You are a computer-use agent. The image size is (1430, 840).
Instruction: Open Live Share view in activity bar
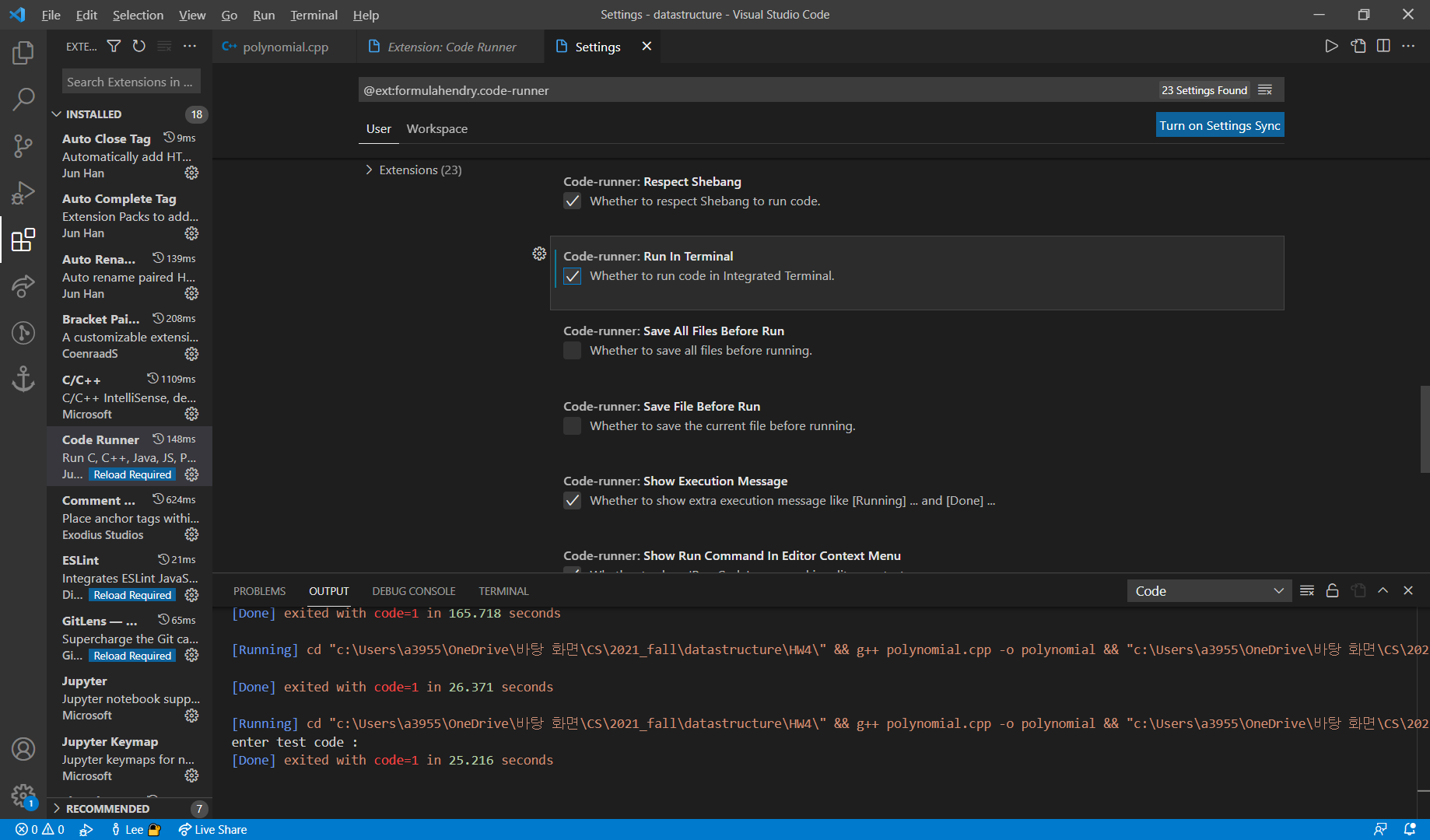click(x=23, y=286)
